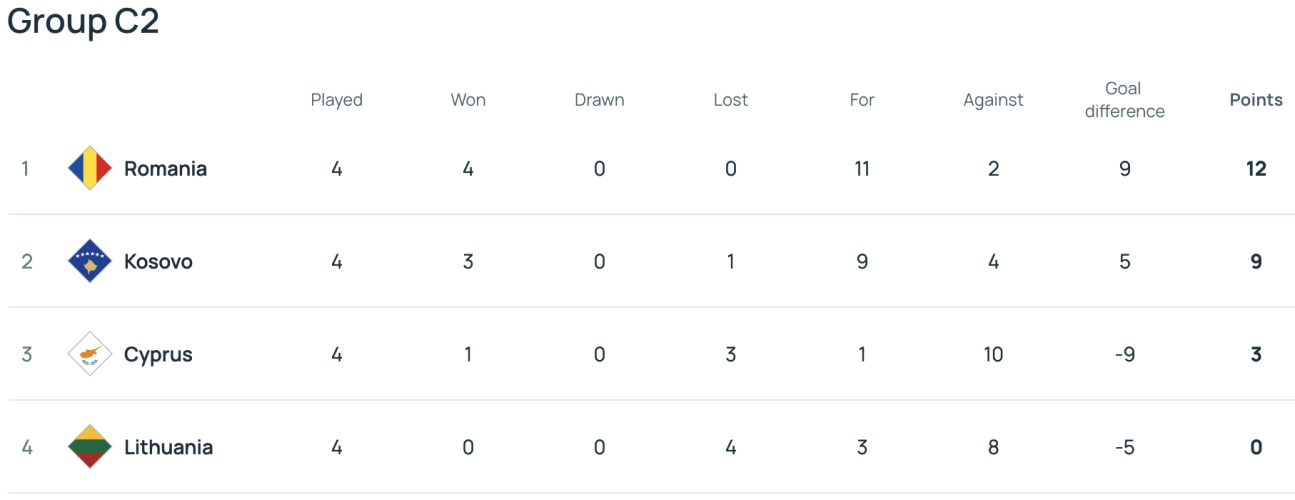Open the Romania team link

[165, 168]
